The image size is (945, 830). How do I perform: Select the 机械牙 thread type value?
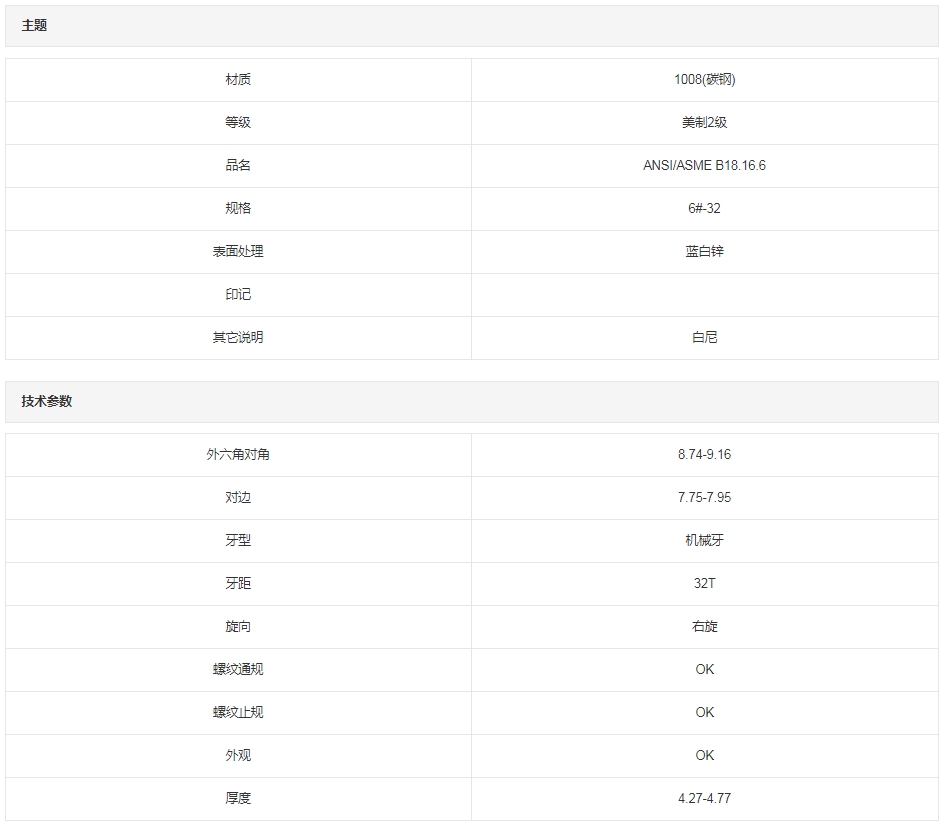click(x=704, y=541)
